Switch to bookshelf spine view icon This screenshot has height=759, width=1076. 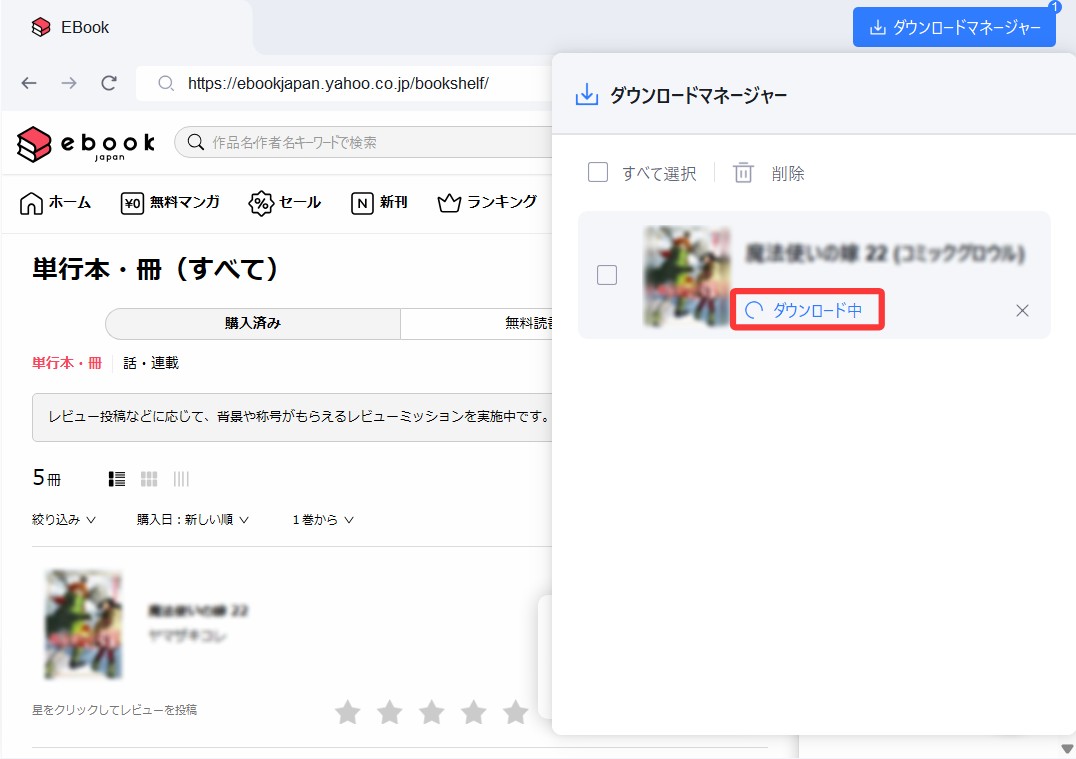[x=181, y=479]
